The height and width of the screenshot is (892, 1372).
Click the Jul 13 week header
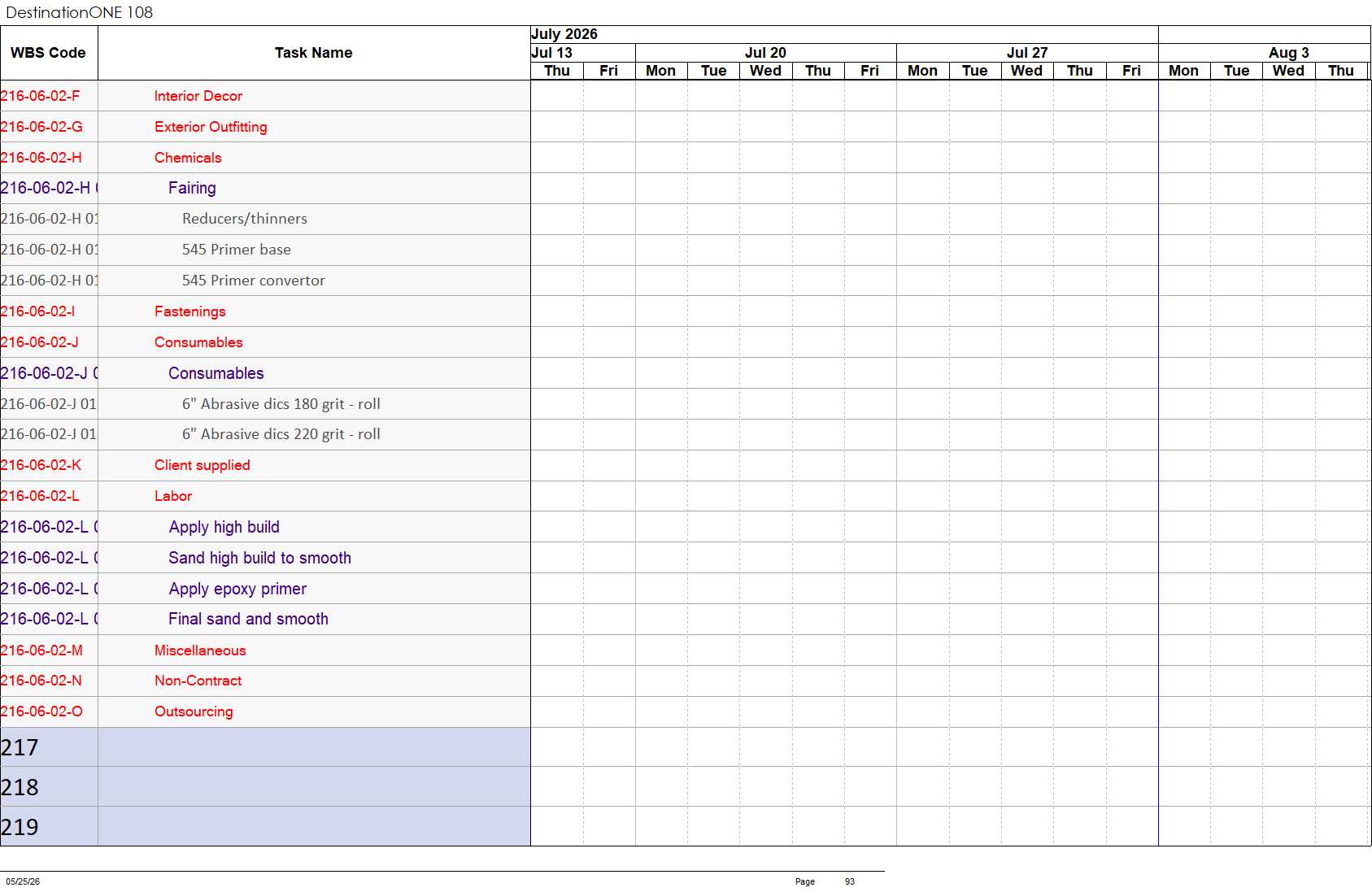(552, 53)
